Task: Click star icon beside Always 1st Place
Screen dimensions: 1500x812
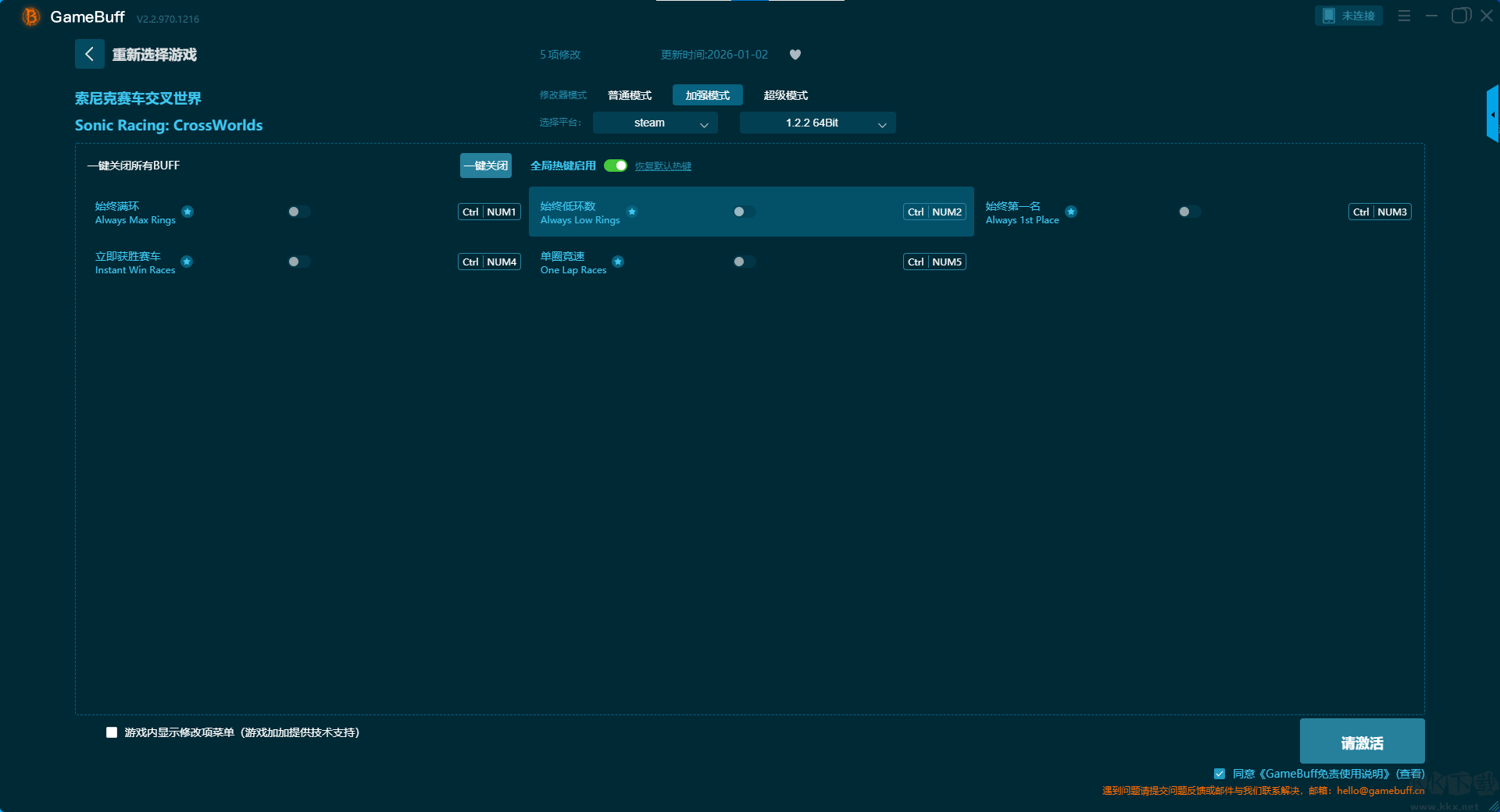Action: pos(1071,212)
